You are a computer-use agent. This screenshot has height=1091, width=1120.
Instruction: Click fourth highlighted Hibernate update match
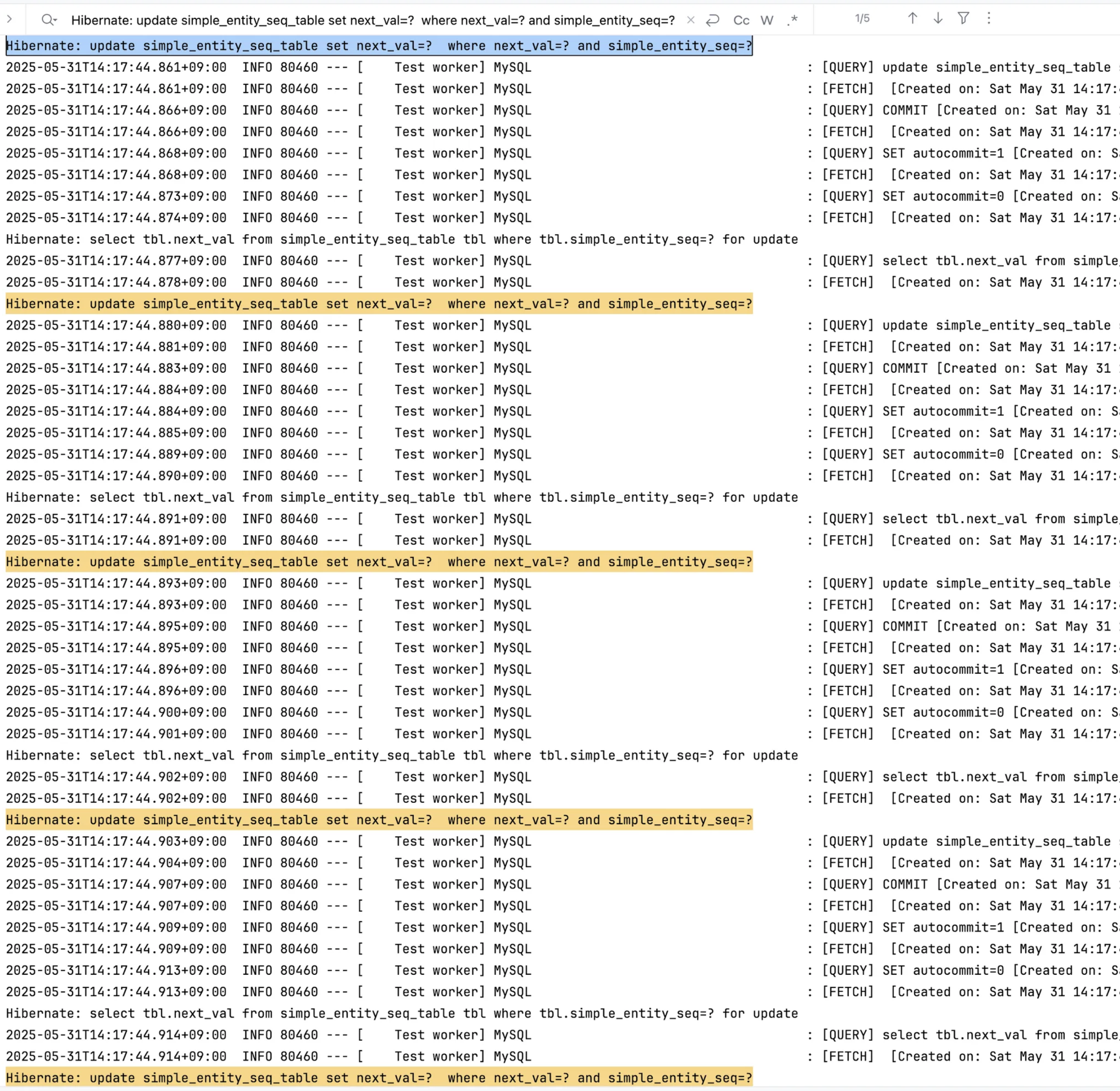(x=378, y=820)
